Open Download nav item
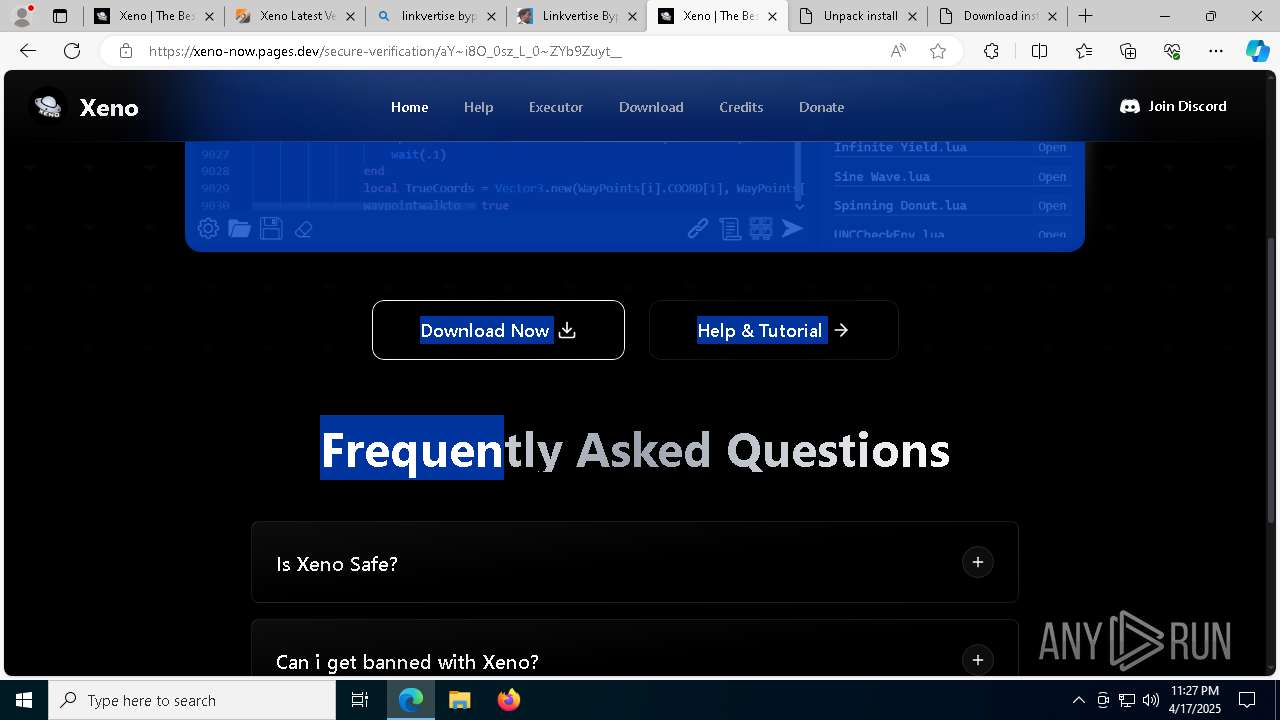 coord(651,107)
